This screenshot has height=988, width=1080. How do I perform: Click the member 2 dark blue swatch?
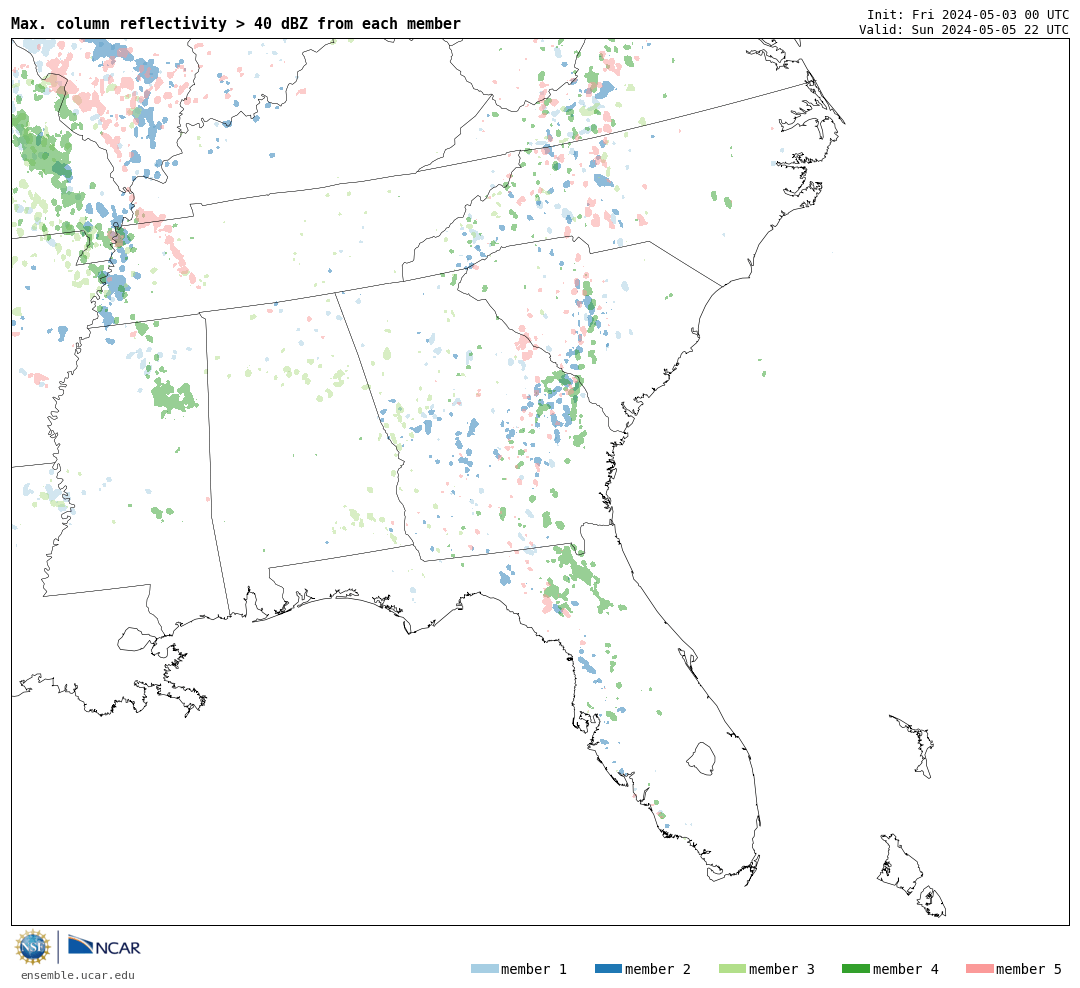(x=608, y=969)
